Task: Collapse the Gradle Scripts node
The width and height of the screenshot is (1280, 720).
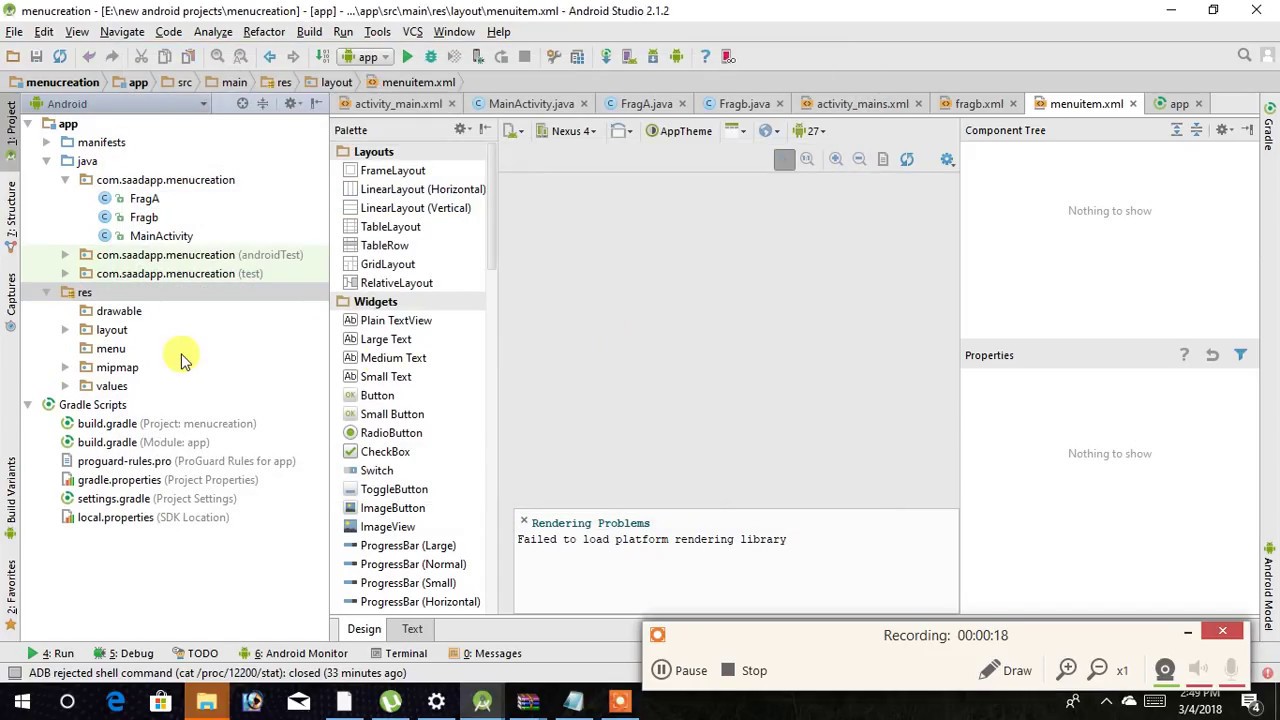Action: pyautogui.click(x=27, y=405)
